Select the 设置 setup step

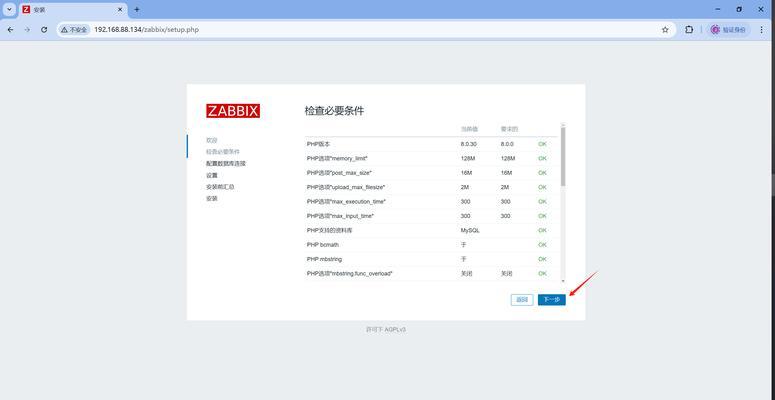pyautogui.click(x=212, y=175)
